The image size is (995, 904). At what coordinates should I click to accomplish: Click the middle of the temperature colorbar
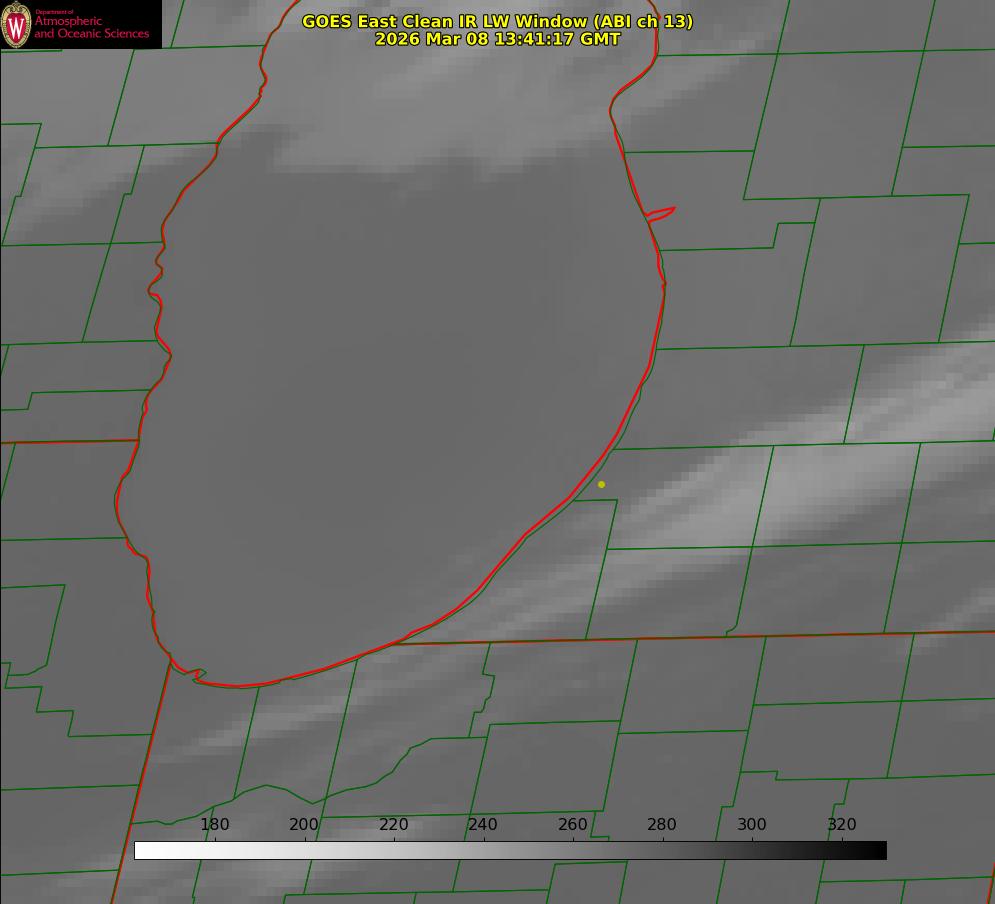click(510, 850)
